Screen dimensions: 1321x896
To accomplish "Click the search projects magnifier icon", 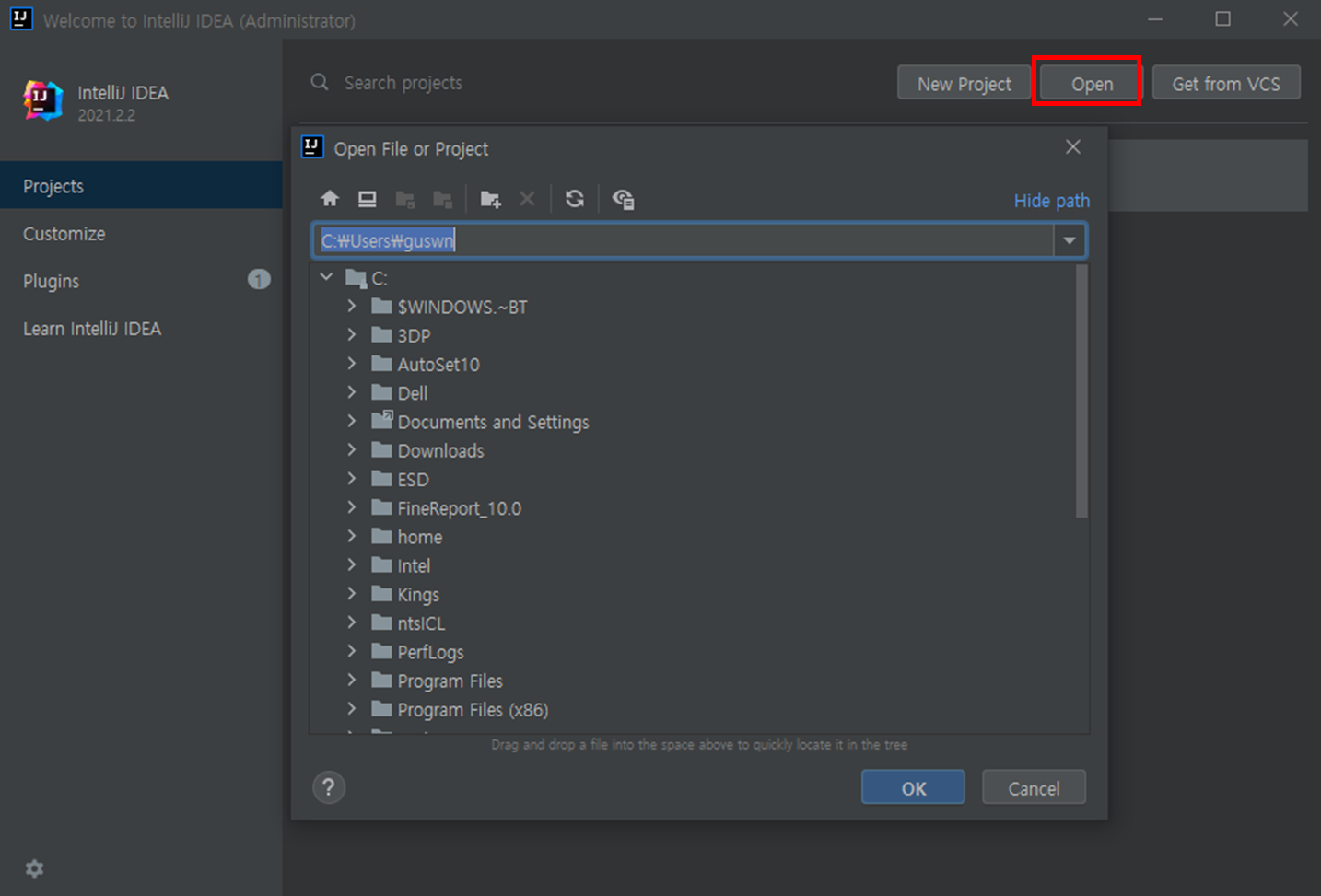I will click(x=320, y=82).
